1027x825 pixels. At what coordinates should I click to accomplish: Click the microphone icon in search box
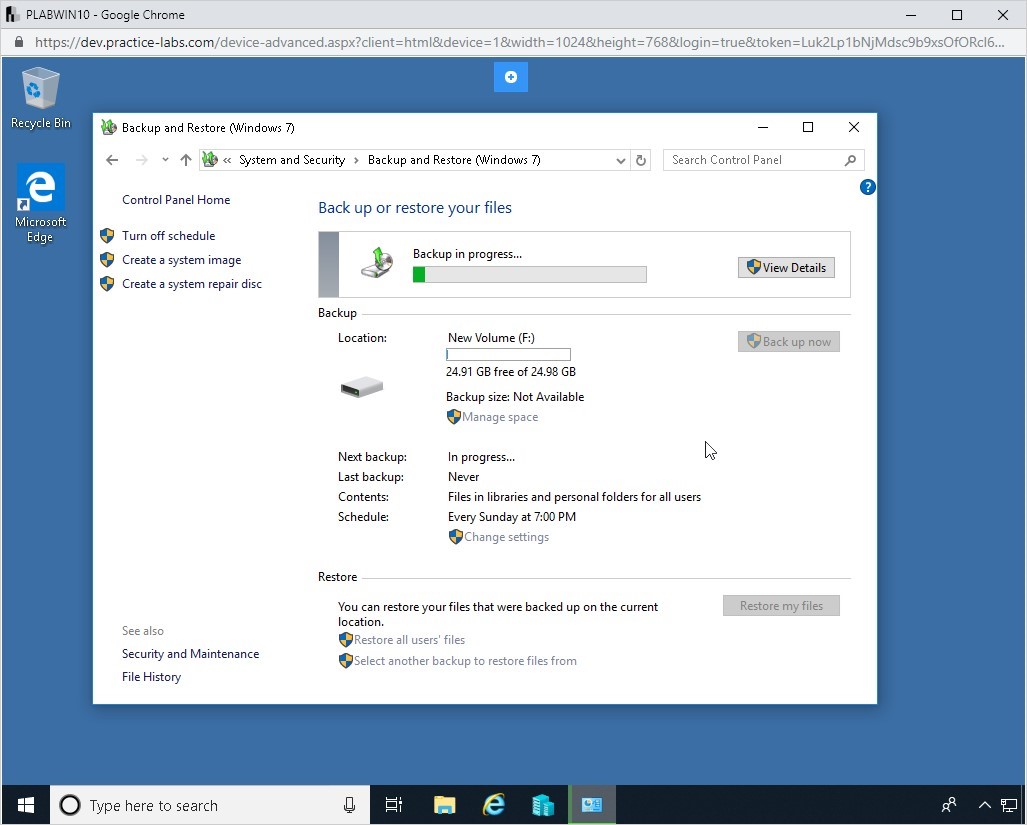click(x=350, y=805)
